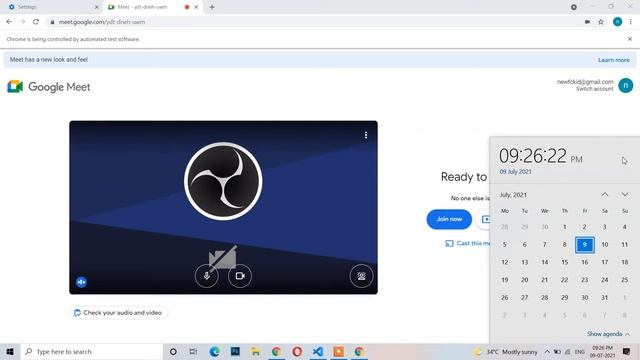The image size is (640, 360).
Task: Click the camera indicator in address bar
Action: (587, 22)
